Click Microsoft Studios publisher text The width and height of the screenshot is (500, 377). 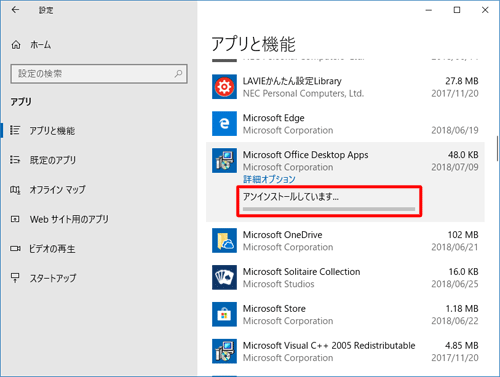(x=278, y=284)
